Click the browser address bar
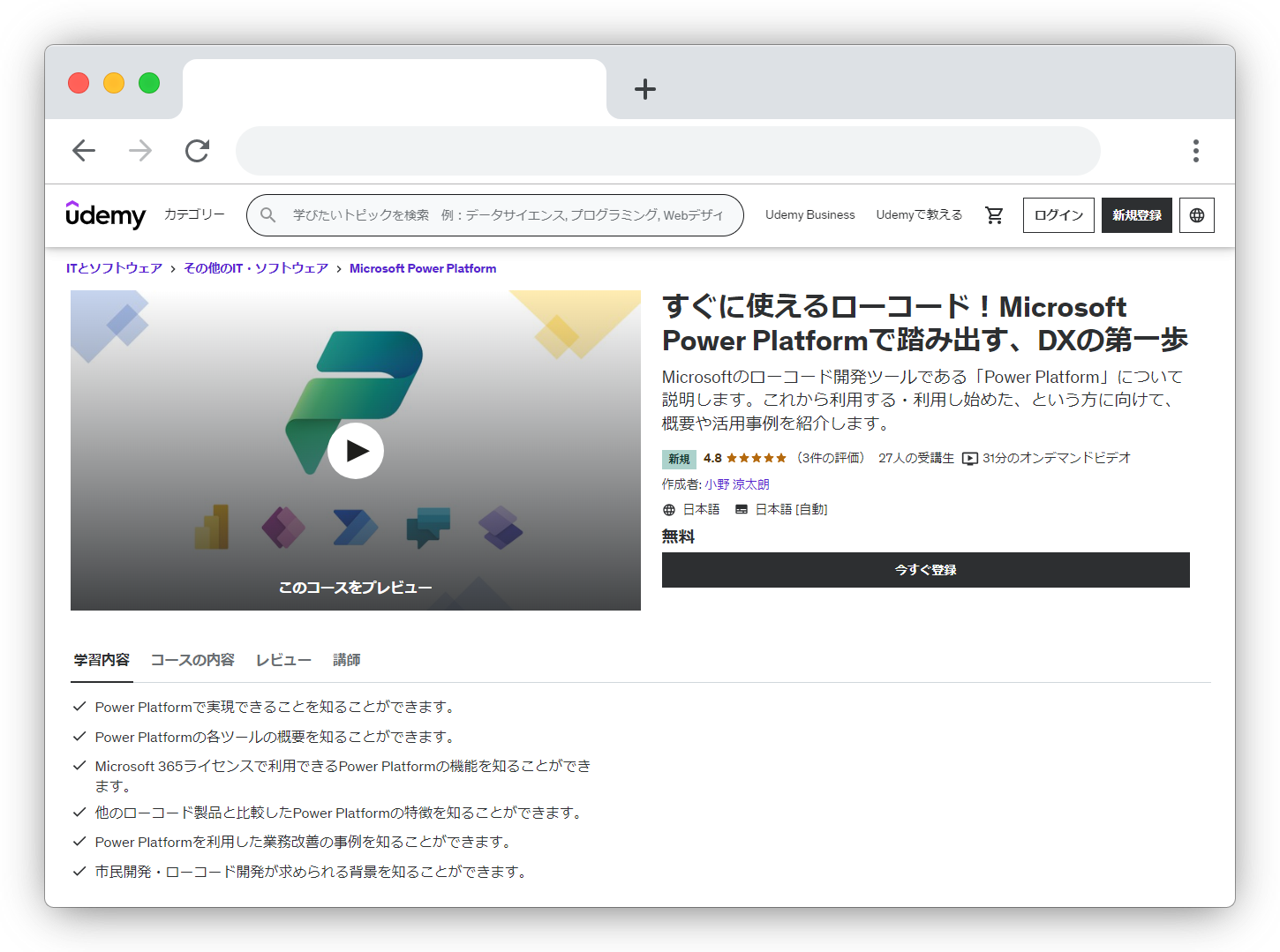This screenshot has width=1280, height=952. click(668, 151)
